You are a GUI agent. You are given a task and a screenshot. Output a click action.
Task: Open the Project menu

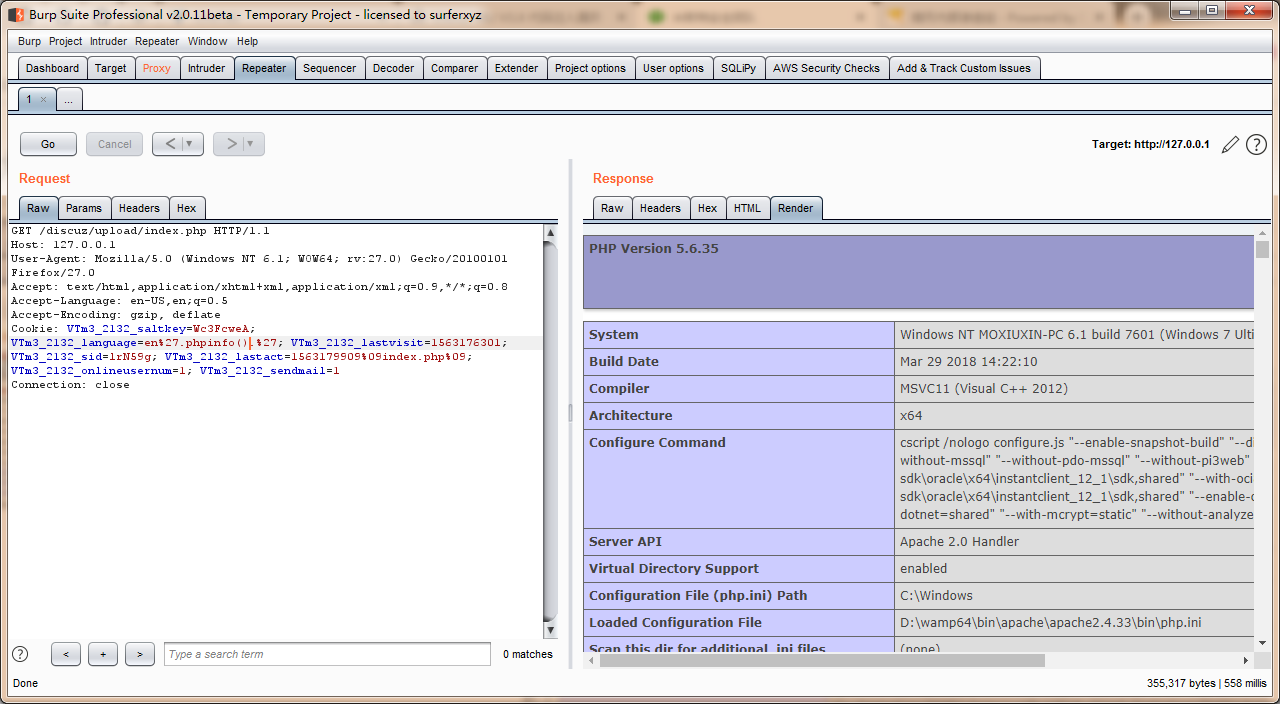coord(66,41)
